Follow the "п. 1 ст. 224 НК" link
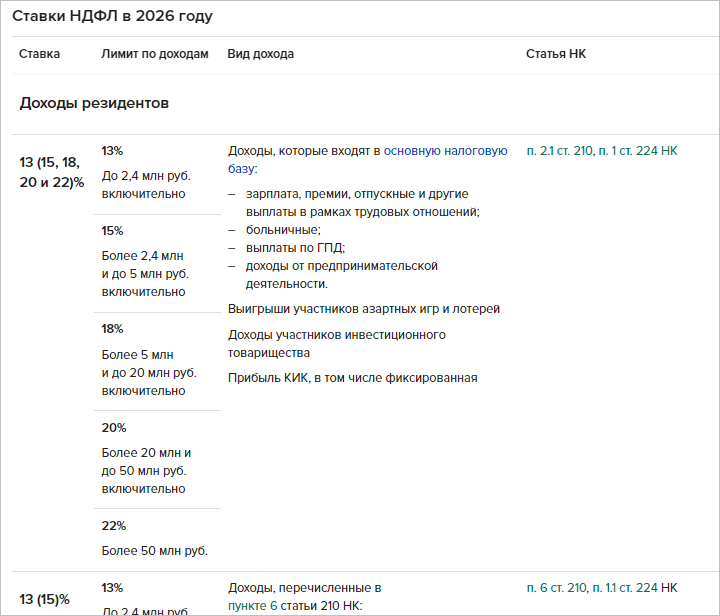The height and width of the screenshot is (616, 720). tap(638, 151)
